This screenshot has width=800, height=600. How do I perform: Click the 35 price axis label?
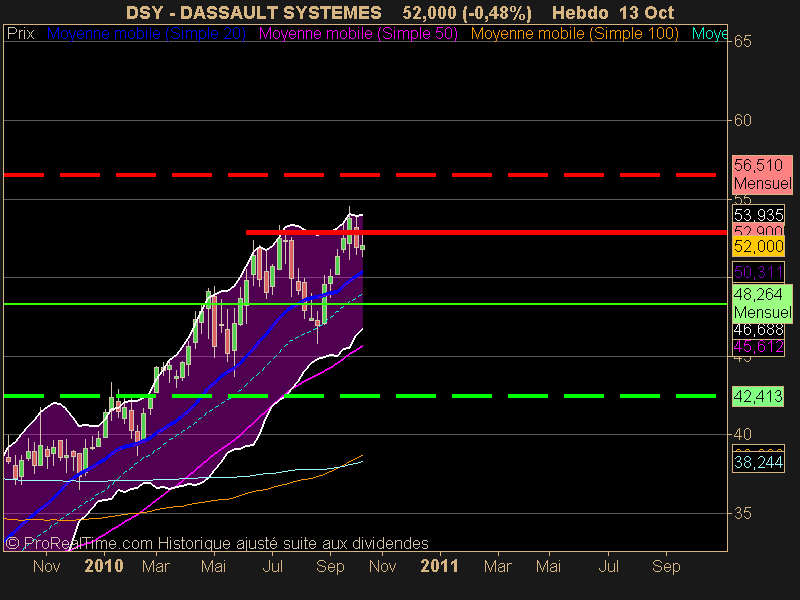tap(742, 513)
